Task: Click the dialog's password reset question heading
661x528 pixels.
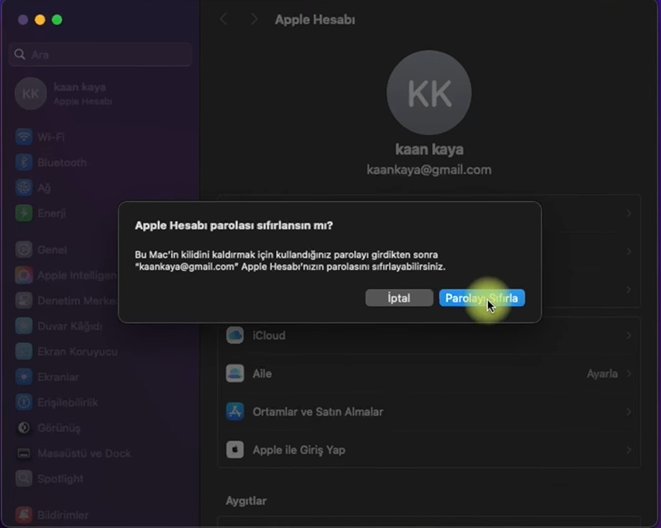Action: click(x=234, y=225)
